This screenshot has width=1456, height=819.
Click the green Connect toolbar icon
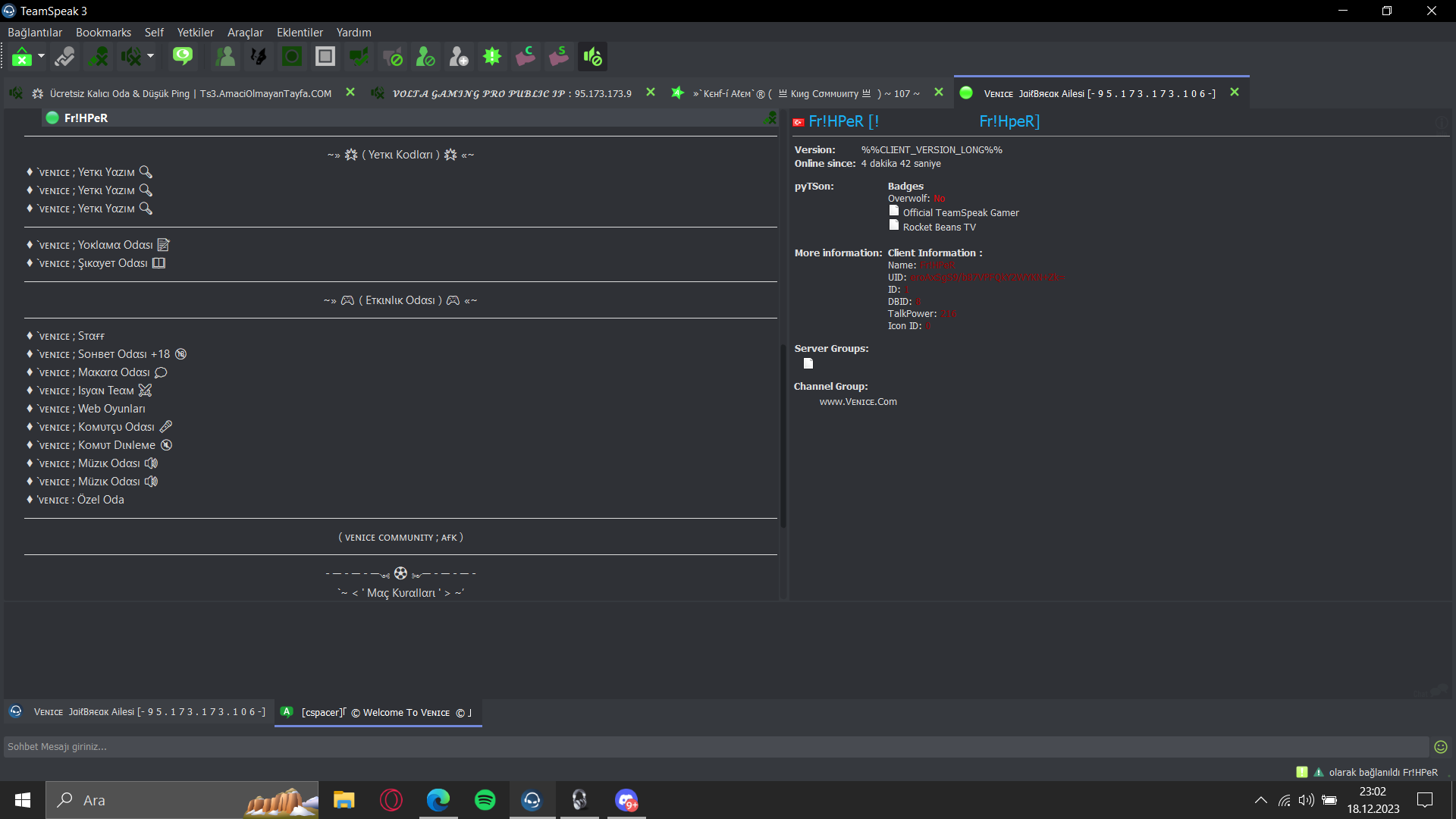click(22, 57)
